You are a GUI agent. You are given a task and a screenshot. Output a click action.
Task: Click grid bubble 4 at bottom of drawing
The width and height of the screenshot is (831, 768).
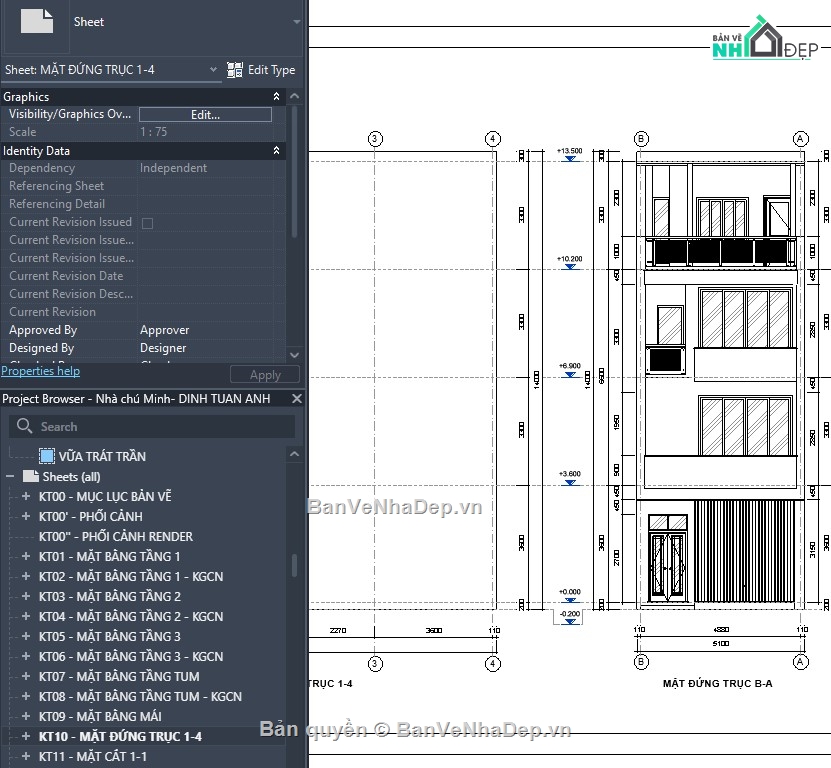492,664
